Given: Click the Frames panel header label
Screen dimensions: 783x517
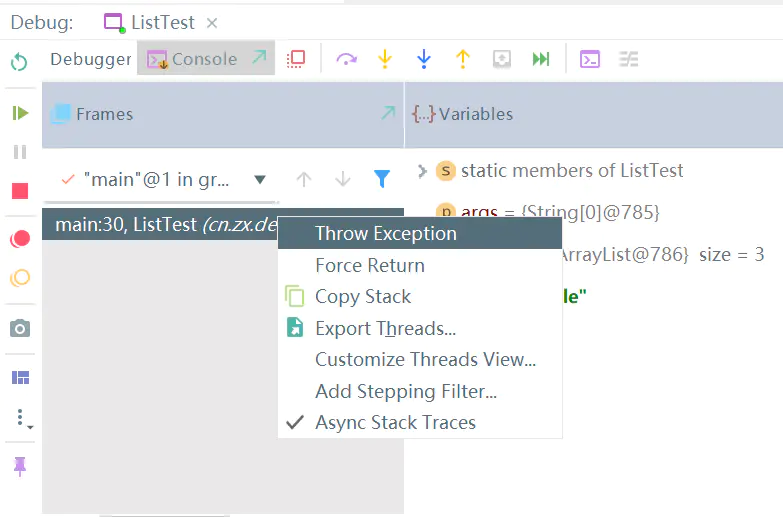Looking at the screenshot, I should click(x=104, y=114).
